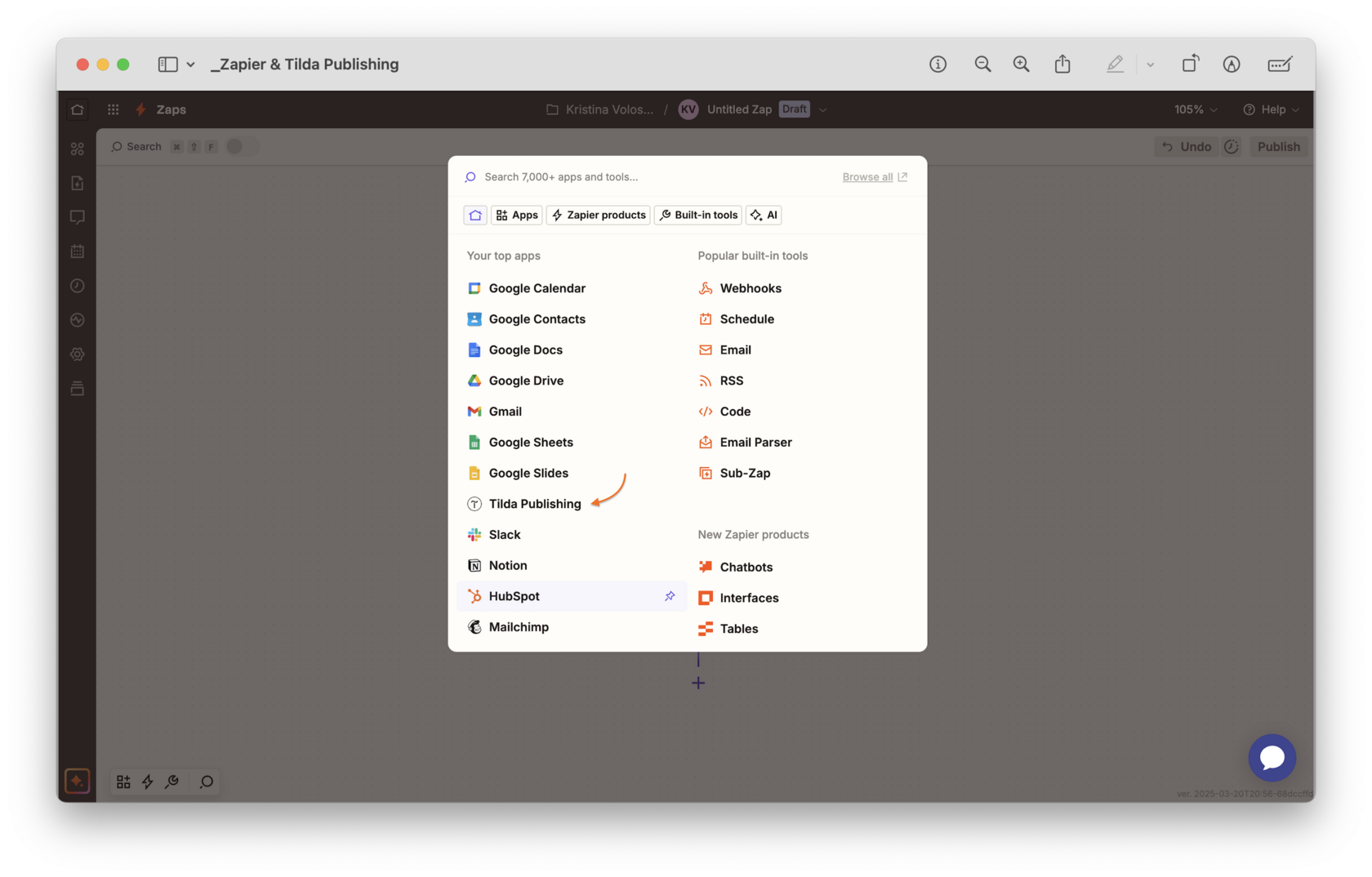Viewport: 1372px width, 877px height.
Task: Switch to the Apps tab
Action: [x=517, y=215]
